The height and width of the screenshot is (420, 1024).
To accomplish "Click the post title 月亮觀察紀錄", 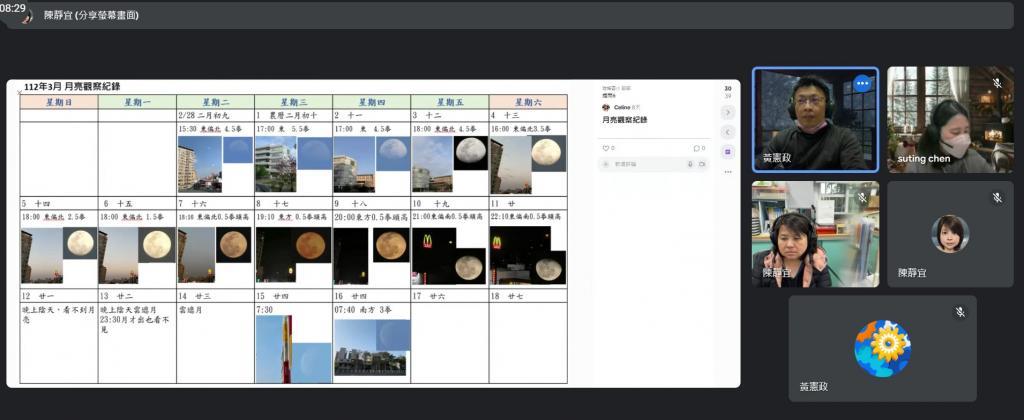I will (x=625, y=120).
